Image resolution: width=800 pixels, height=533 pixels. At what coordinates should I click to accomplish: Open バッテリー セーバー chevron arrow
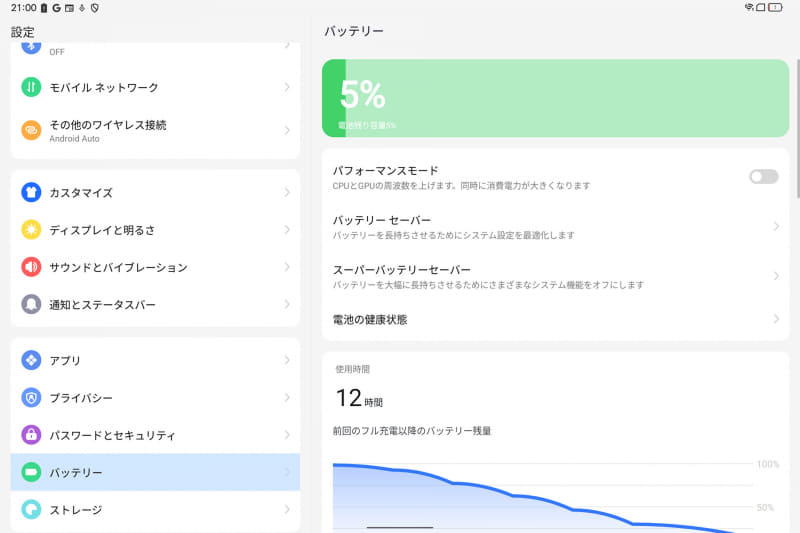[x=776, y=226]
